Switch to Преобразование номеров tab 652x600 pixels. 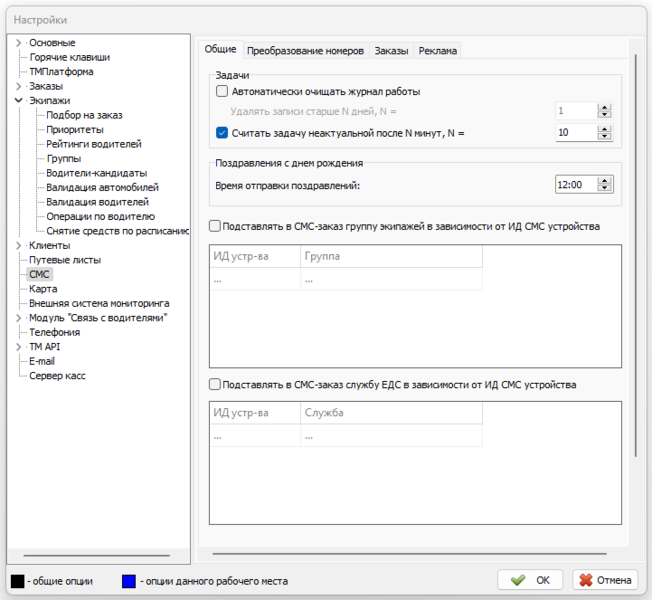pos(305,50)
